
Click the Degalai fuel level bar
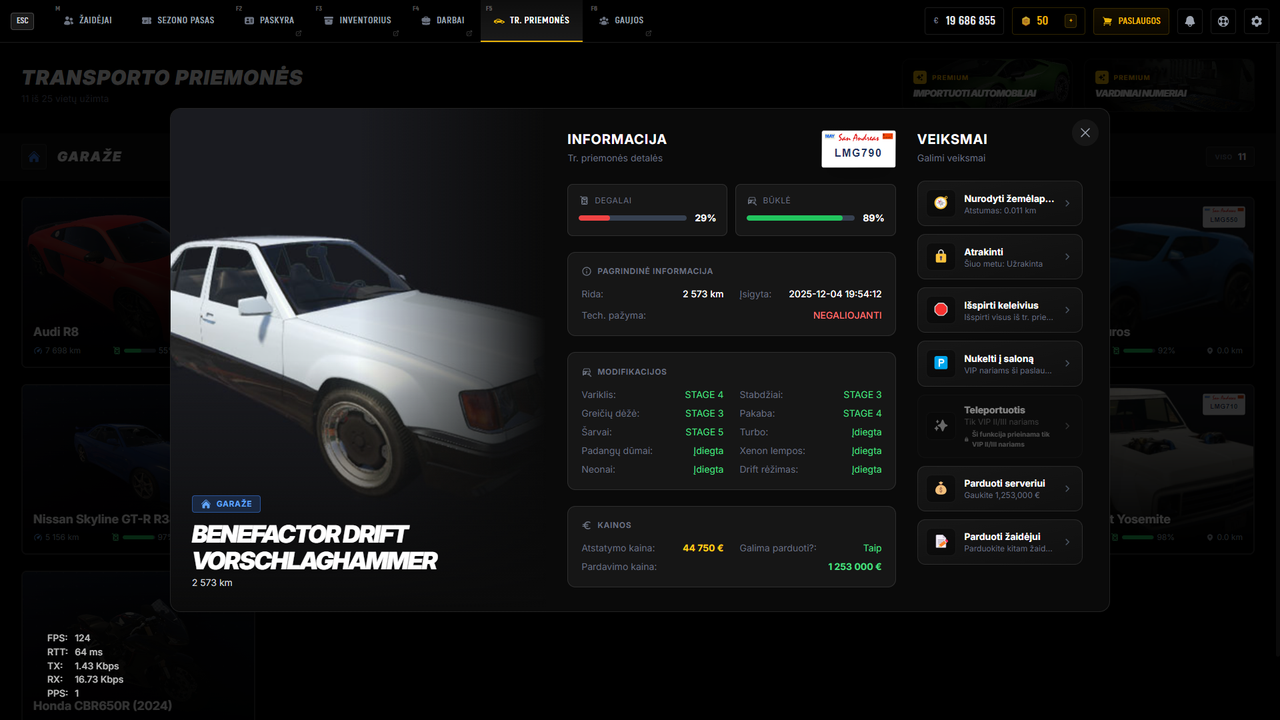pos(632,218)
